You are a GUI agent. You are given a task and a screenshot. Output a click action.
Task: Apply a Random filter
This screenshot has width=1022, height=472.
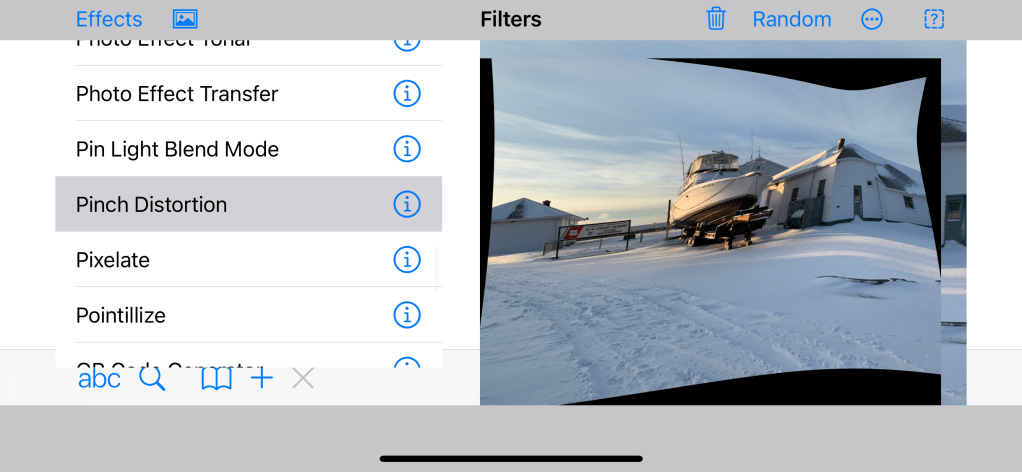[791, 19]
